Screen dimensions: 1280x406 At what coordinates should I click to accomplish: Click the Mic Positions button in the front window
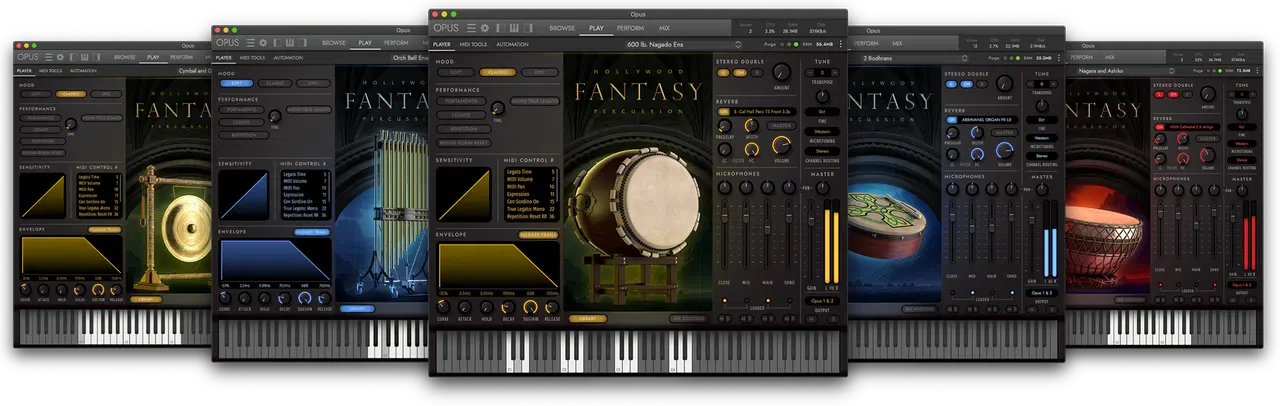point(689,319)
